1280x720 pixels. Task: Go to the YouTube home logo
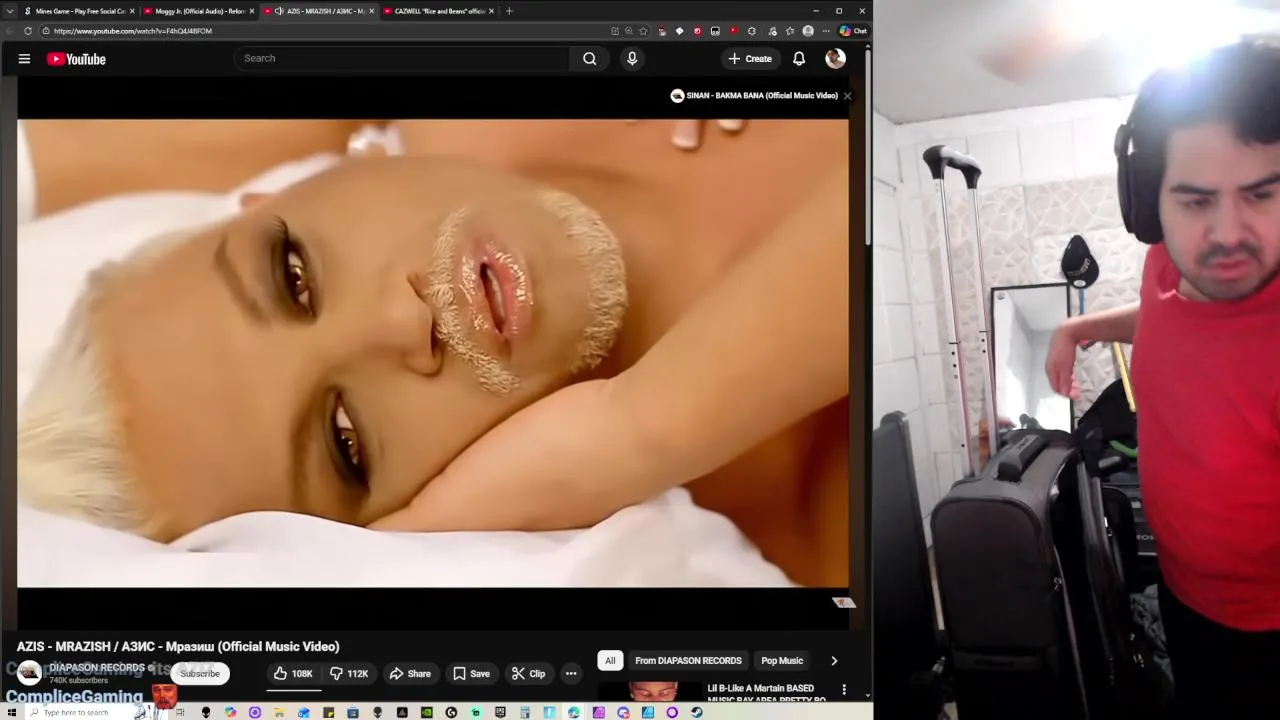tap(76, 59)
